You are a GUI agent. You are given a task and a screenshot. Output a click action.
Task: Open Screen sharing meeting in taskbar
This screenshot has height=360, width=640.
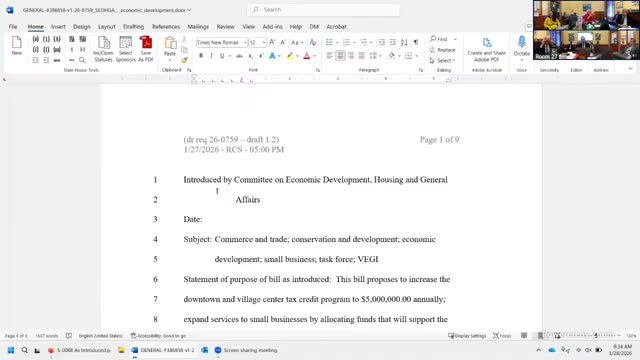[x=246, y=350]
